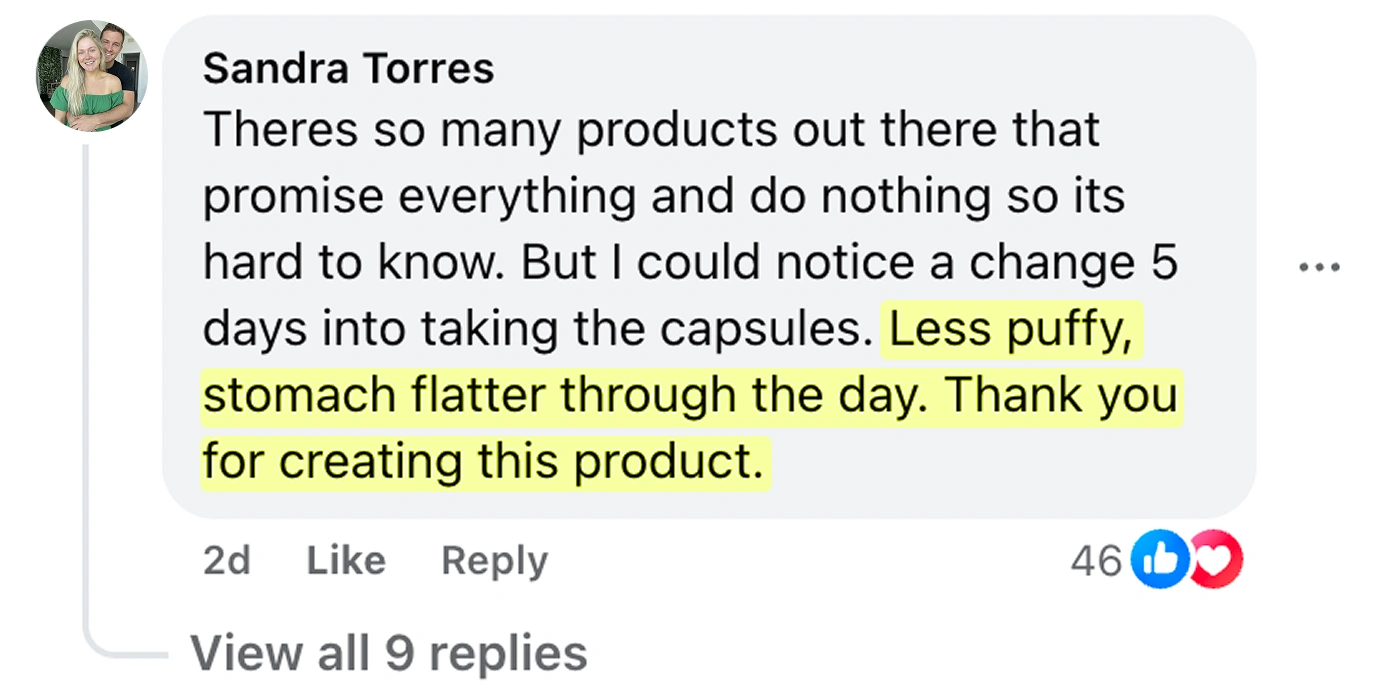1392x700 pixels.
Task: Click the ellipsis to report the comment
Action: 1322,265
